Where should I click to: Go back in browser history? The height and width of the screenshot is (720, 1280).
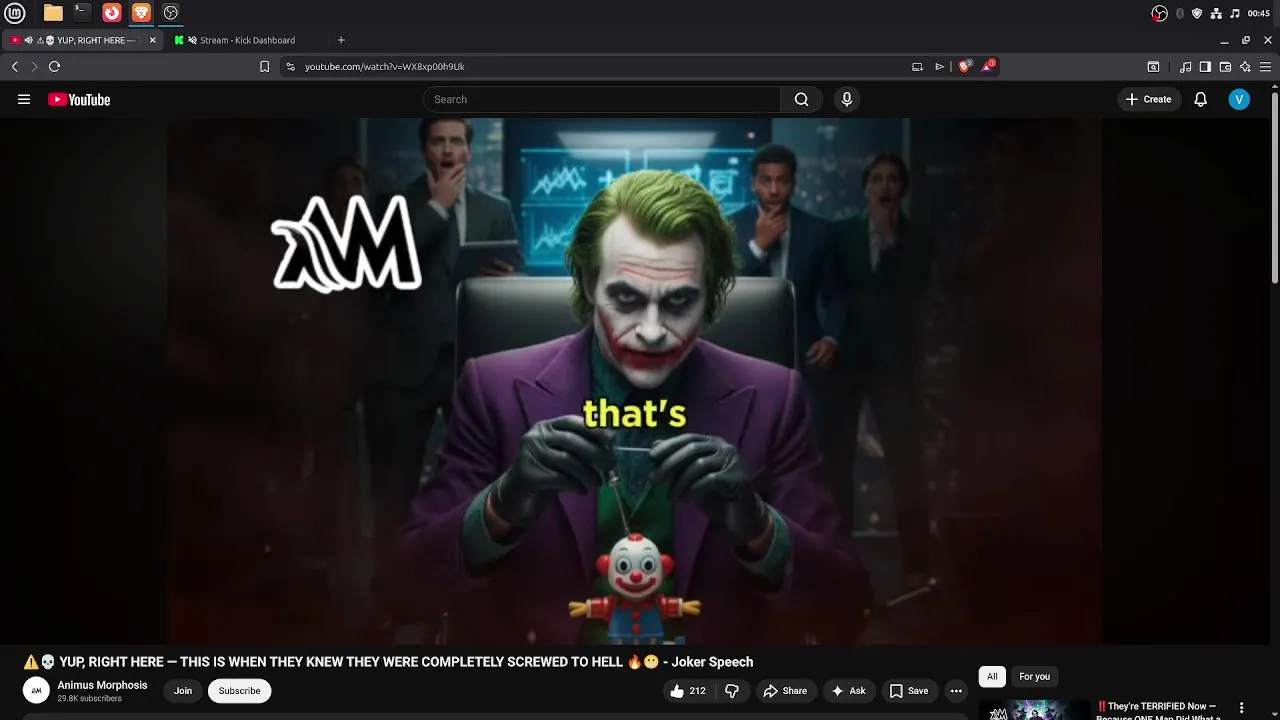point(14,66)
